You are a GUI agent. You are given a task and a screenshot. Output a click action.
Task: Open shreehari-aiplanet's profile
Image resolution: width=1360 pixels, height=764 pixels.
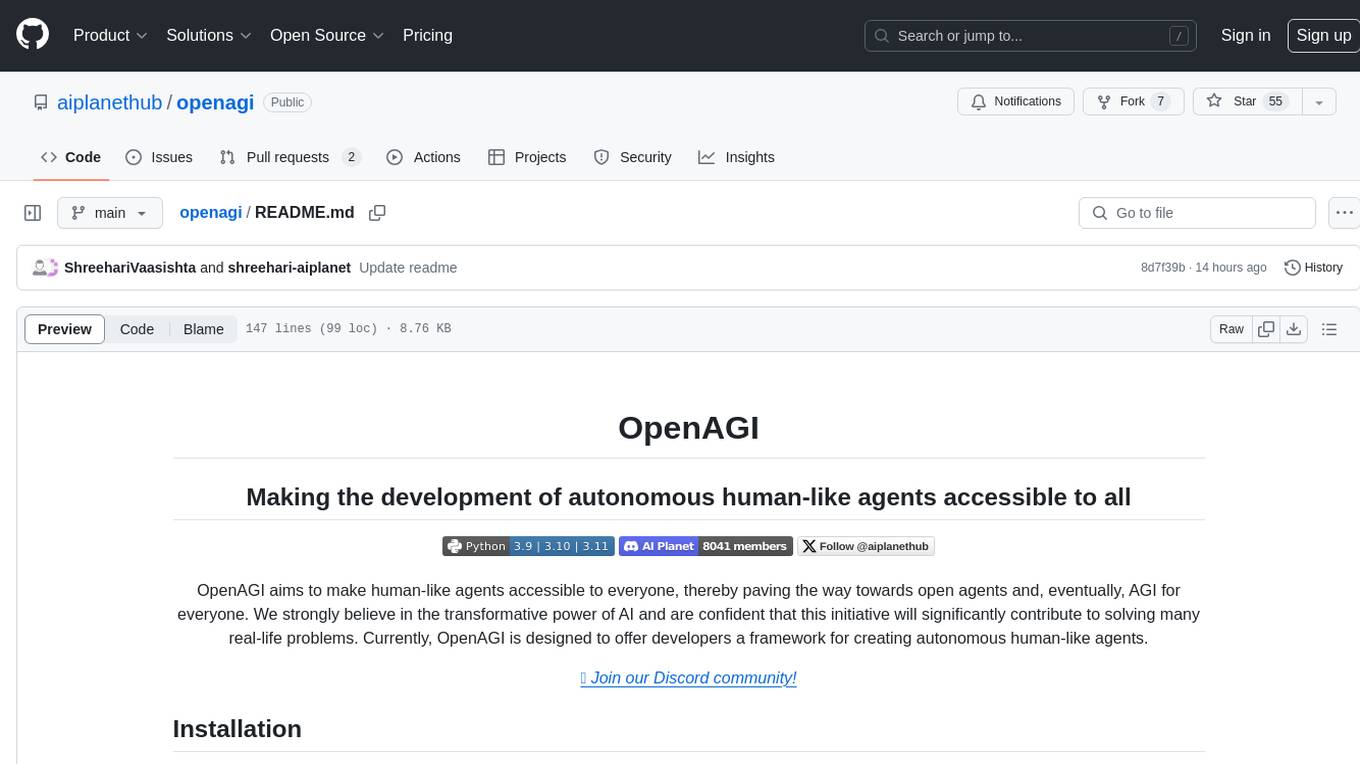(289, 267)
